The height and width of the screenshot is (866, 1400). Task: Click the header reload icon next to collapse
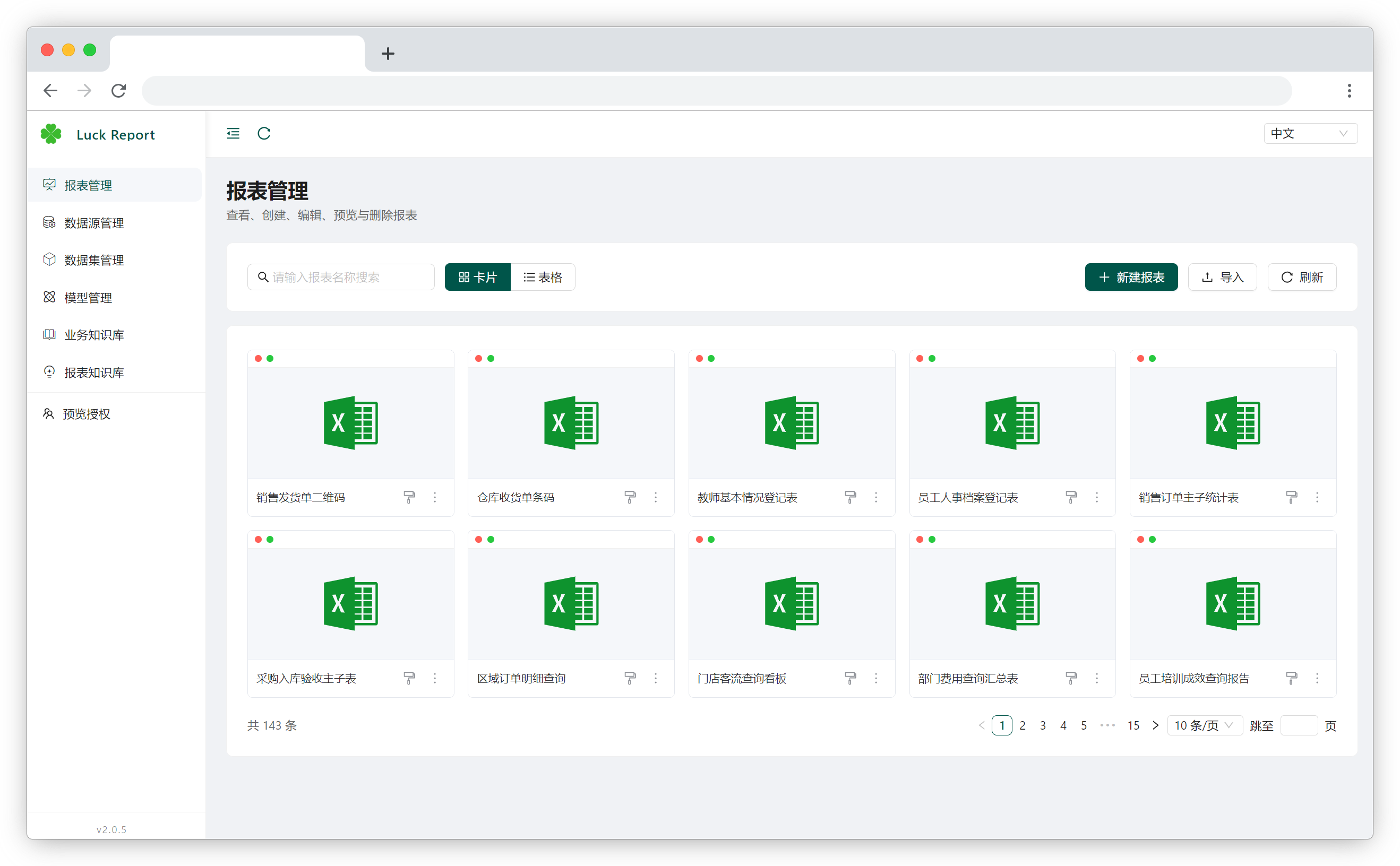pos(264,133)
